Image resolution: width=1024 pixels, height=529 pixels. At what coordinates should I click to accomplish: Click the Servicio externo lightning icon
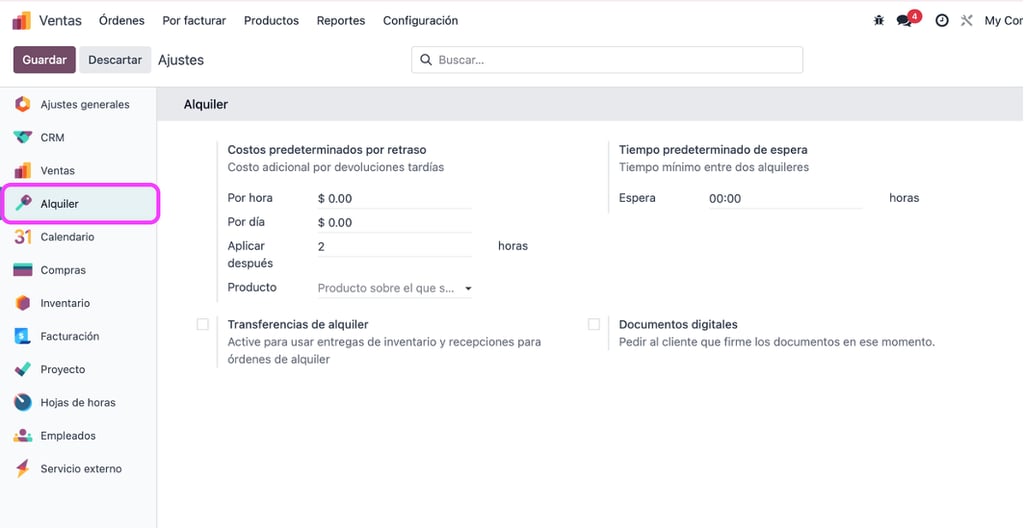coord(23,468)
